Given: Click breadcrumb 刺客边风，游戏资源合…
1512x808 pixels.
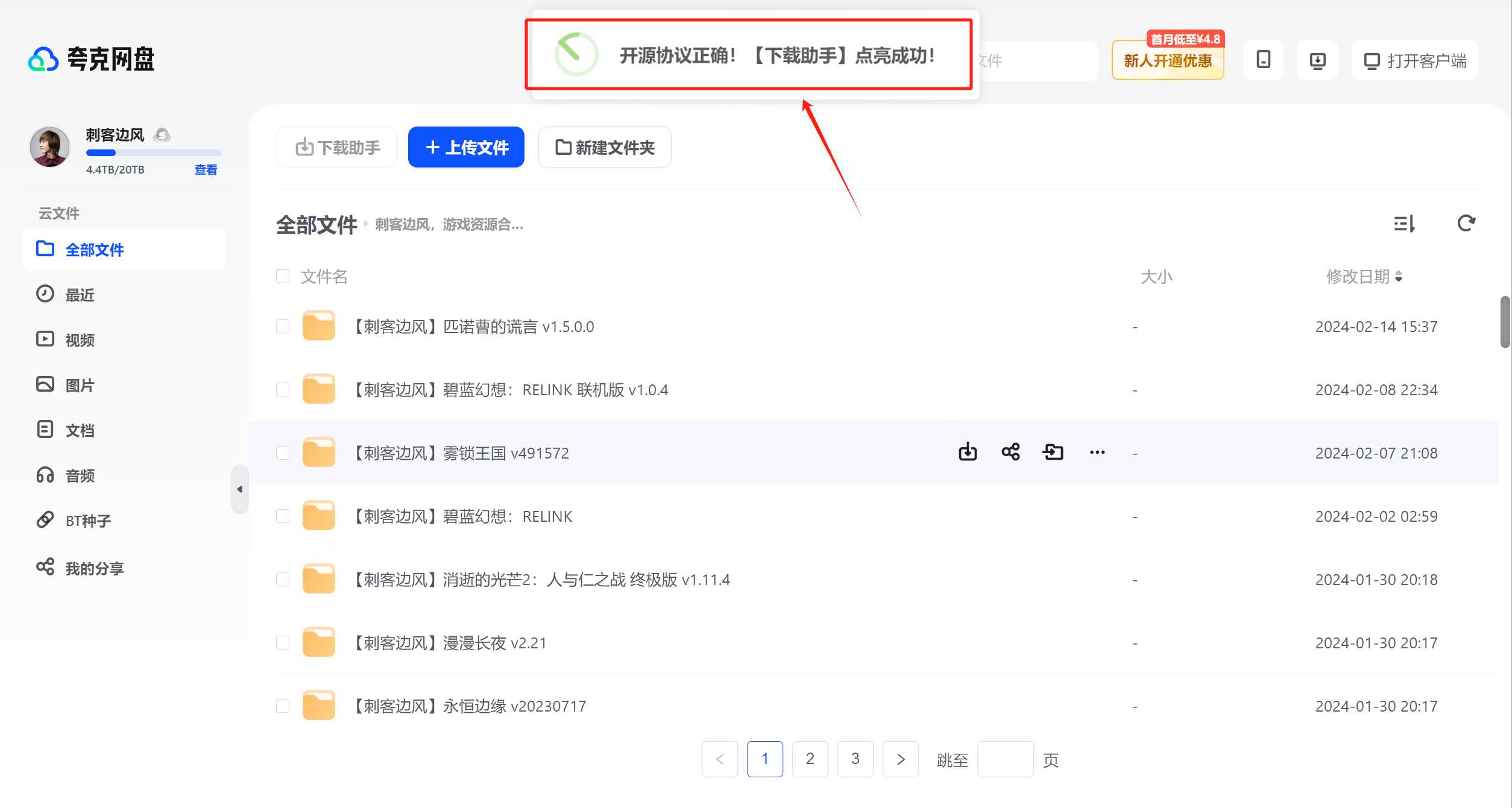Looking at the screenshot, I should click(x=449, y=225).
